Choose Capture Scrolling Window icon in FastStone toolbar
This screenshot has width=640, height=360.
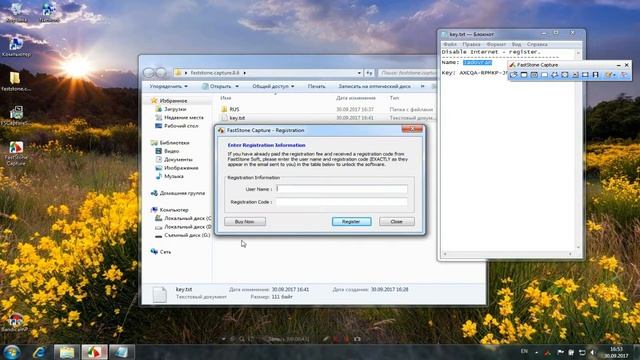pos(575,75)
